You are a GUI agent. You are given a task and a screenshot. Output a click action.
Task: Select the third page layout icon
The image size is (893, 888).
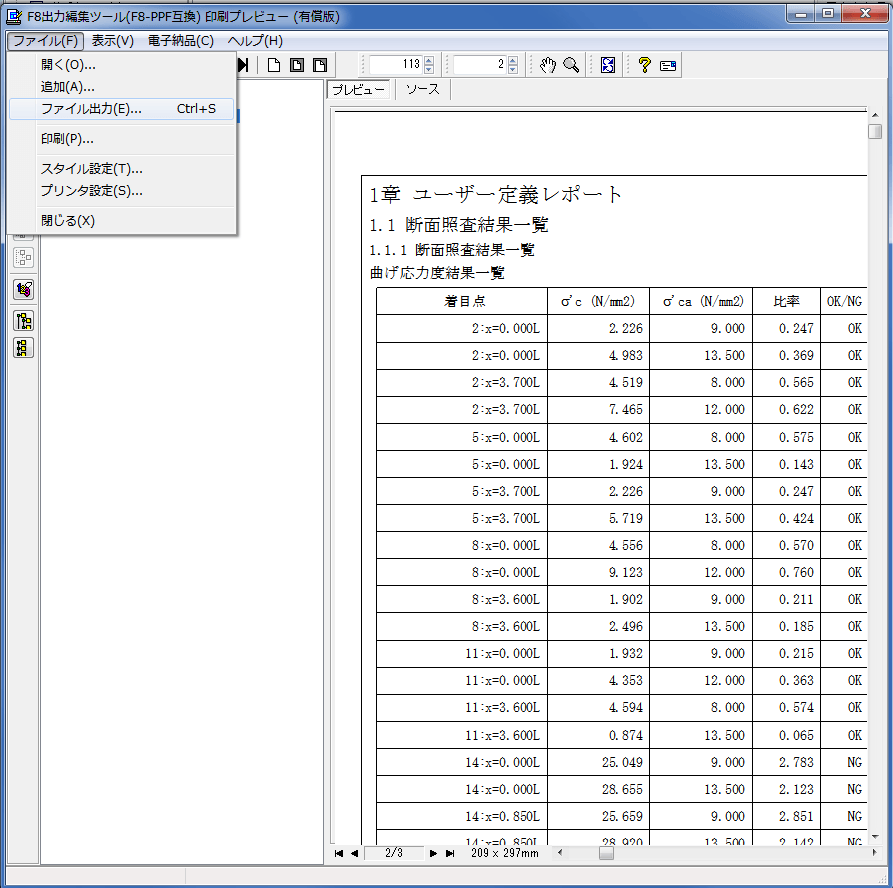tap(320, 65)
